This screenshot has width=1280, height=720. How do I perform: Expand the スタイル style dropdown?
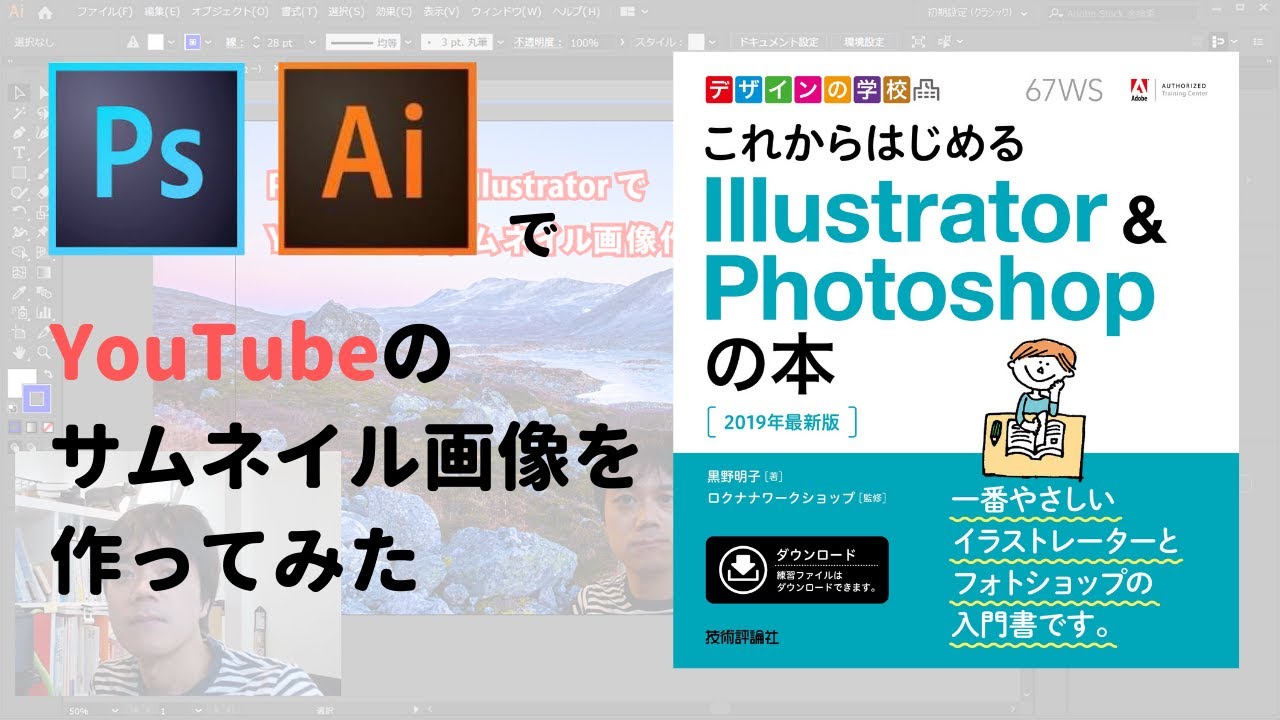pyautogui.click(x=712, y=42)
